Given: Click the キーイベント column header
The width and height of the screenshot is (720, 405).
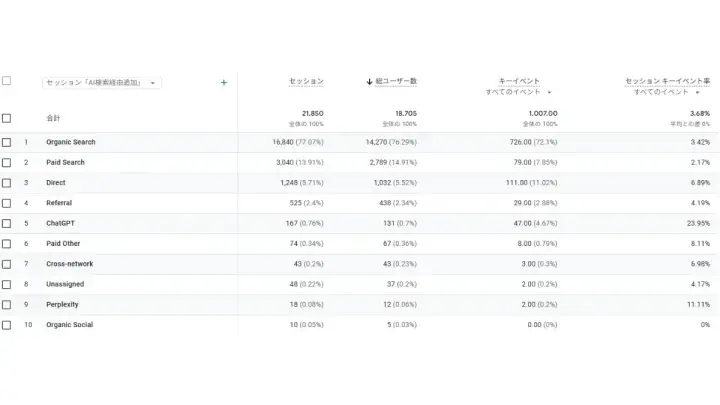Looking at the screenshot, I should point(519,80).
